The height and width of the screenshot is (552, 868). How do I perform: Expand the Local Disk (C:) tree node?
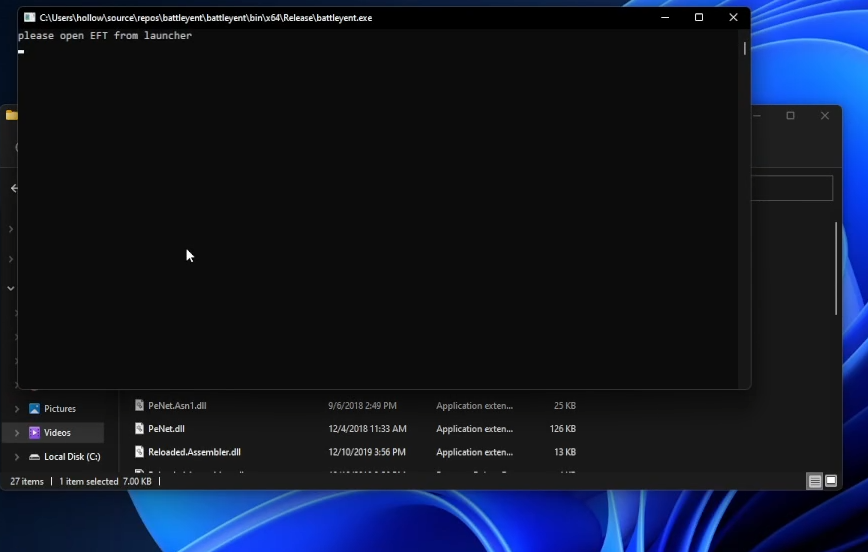tap(16, 457)
